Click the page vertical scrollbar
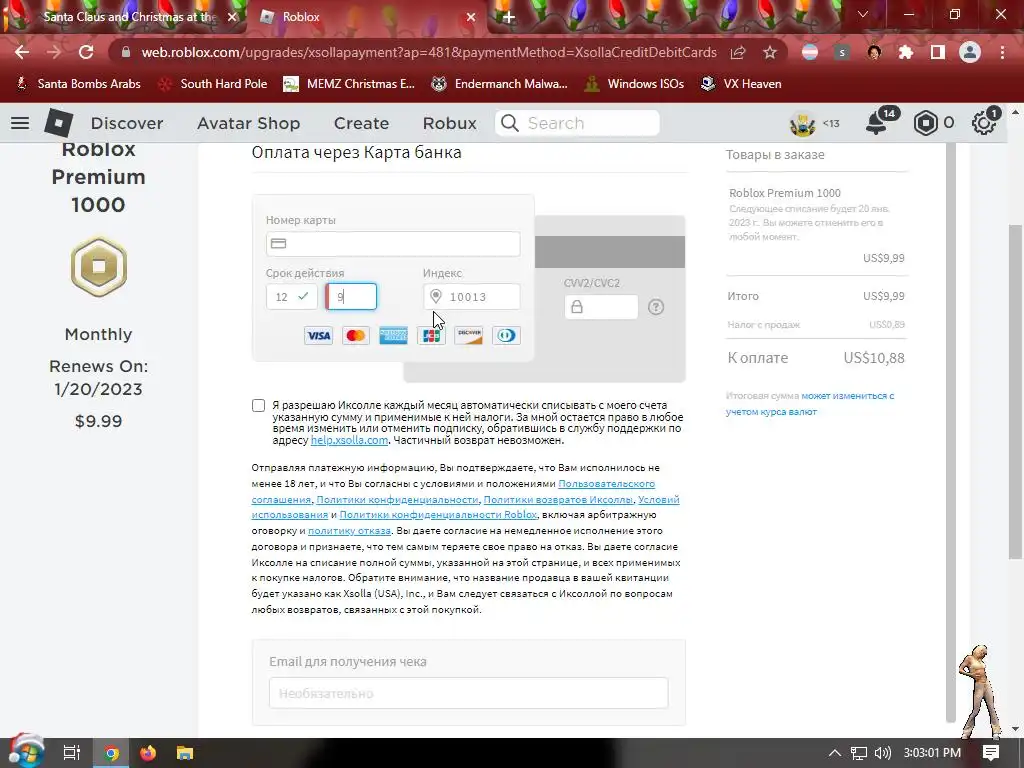The height and width of the screenshot is (768, 1024). 1016,392
